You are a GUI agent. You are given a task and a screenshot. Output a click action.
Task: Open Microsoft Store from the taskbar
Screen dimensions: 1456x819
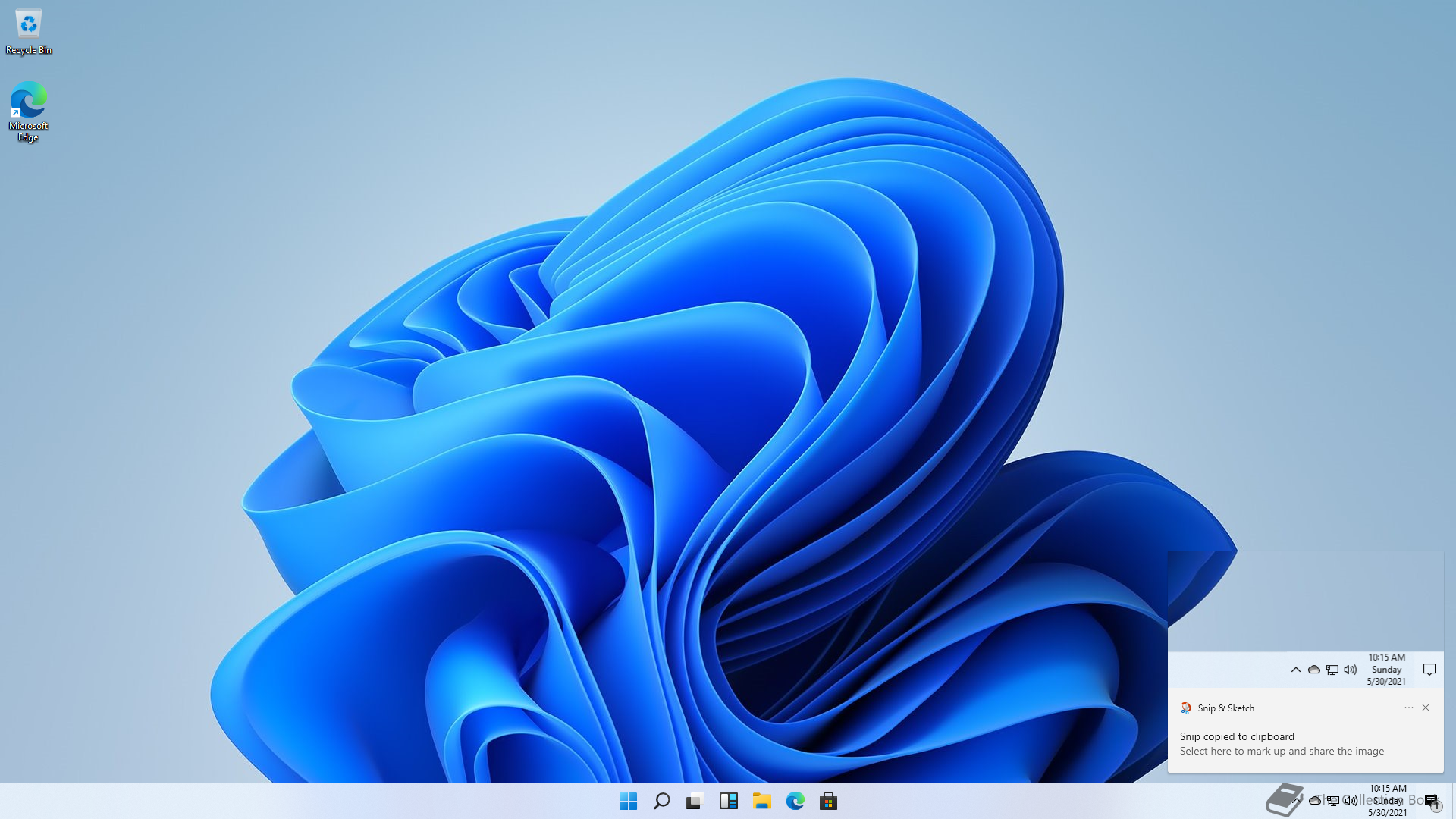[828, 801]
